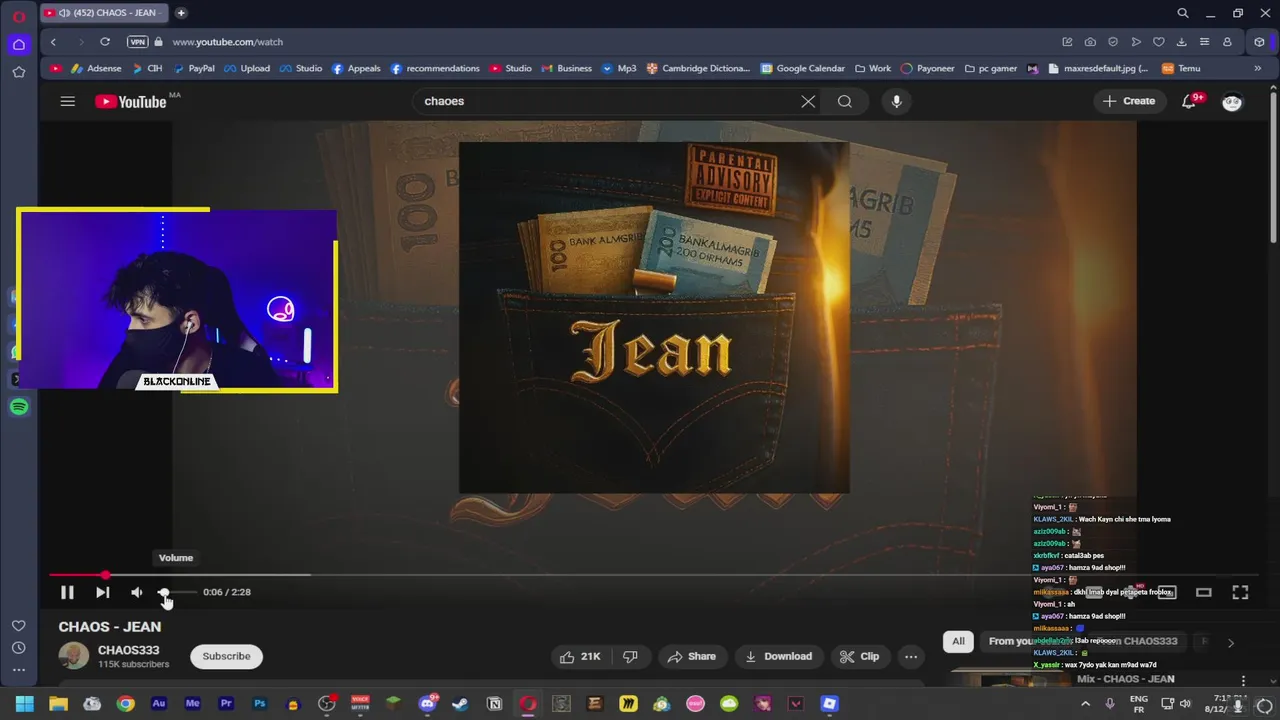The width and height of the screenshot is (1280, 720).
Task: Open Adobe Photoshop from the taskbar
Action: click(x=259, y=704)
